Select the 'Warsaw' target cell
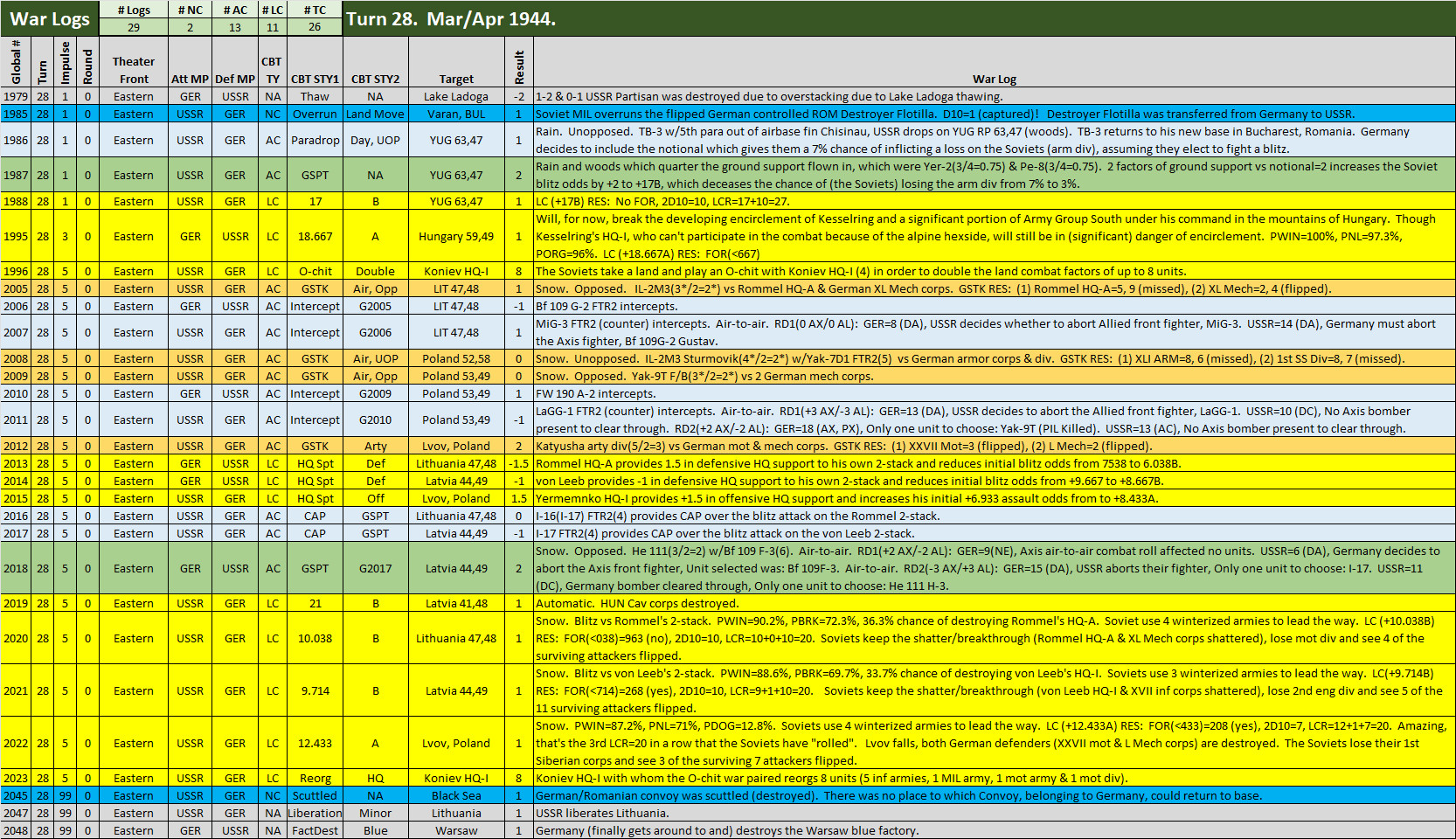The height and width of the screenshot is (839, 1456). [x=456, y=830]
